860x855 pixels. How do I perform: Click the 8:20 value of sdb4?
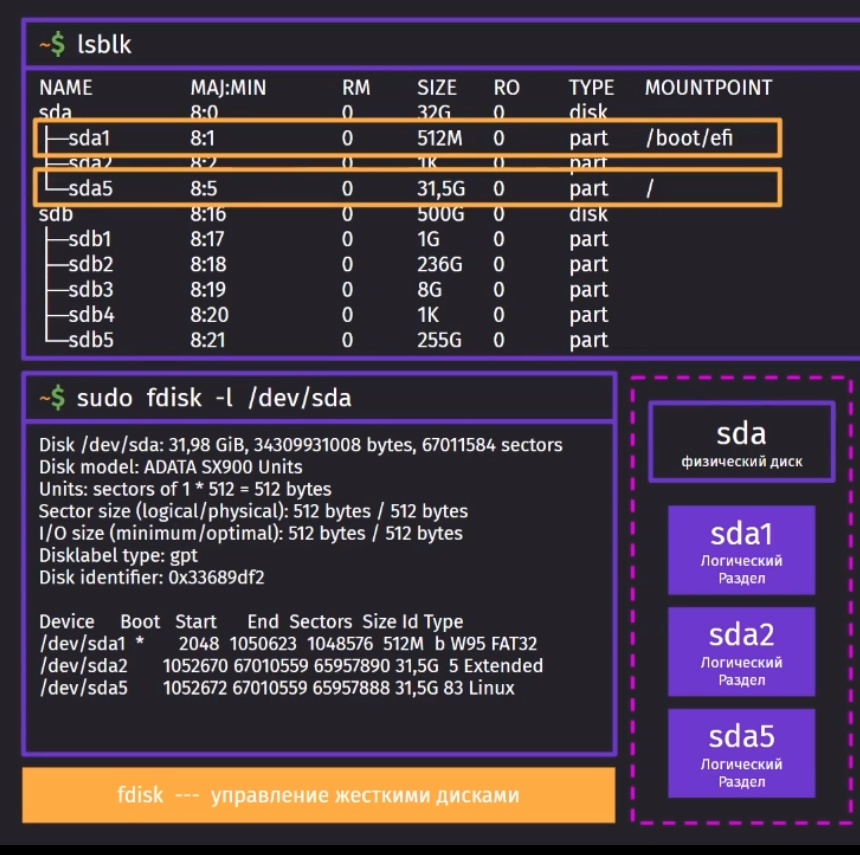pyautogui.click(x=210, y=315)
